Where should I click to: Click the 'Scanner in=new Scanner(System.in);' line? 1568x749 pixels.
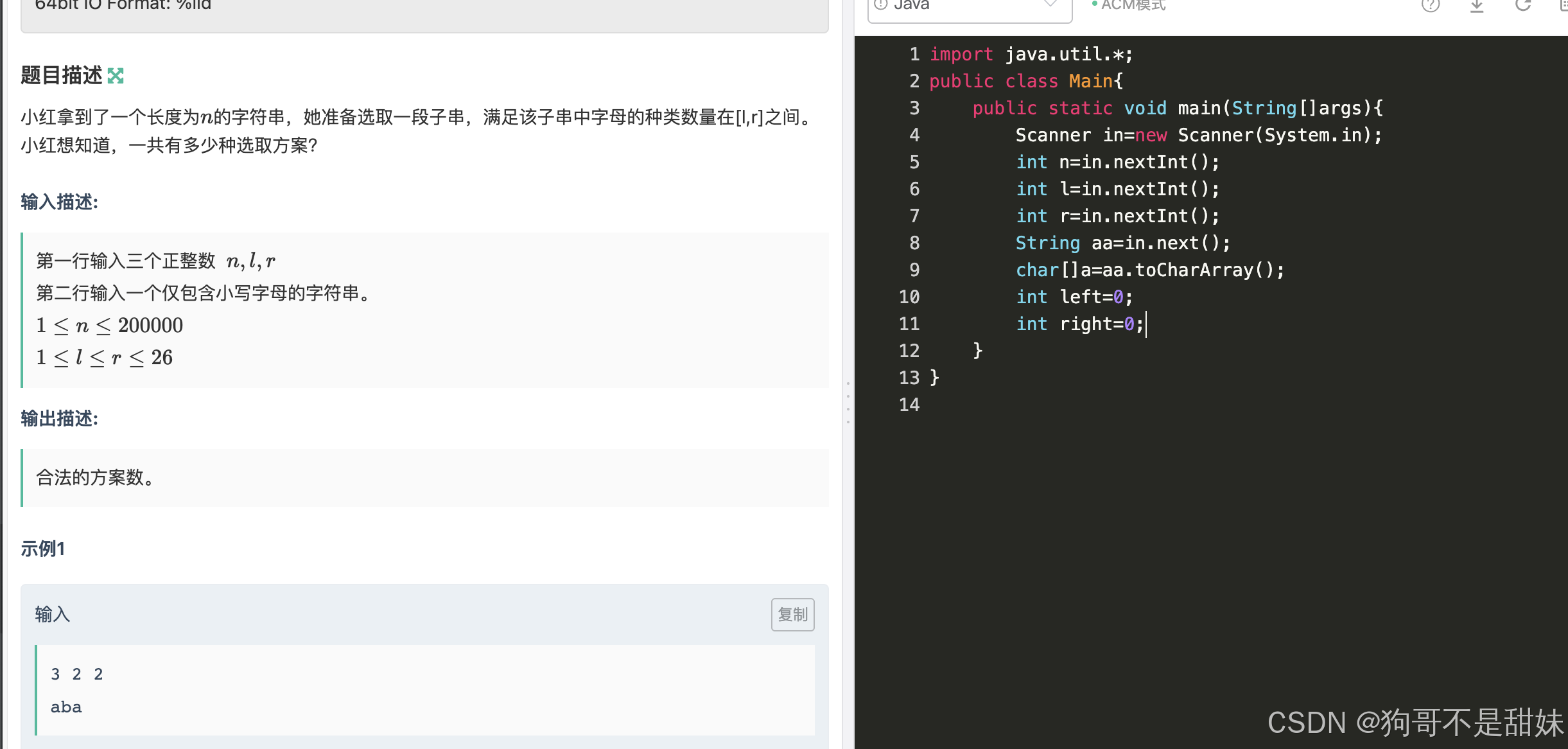1198,135
